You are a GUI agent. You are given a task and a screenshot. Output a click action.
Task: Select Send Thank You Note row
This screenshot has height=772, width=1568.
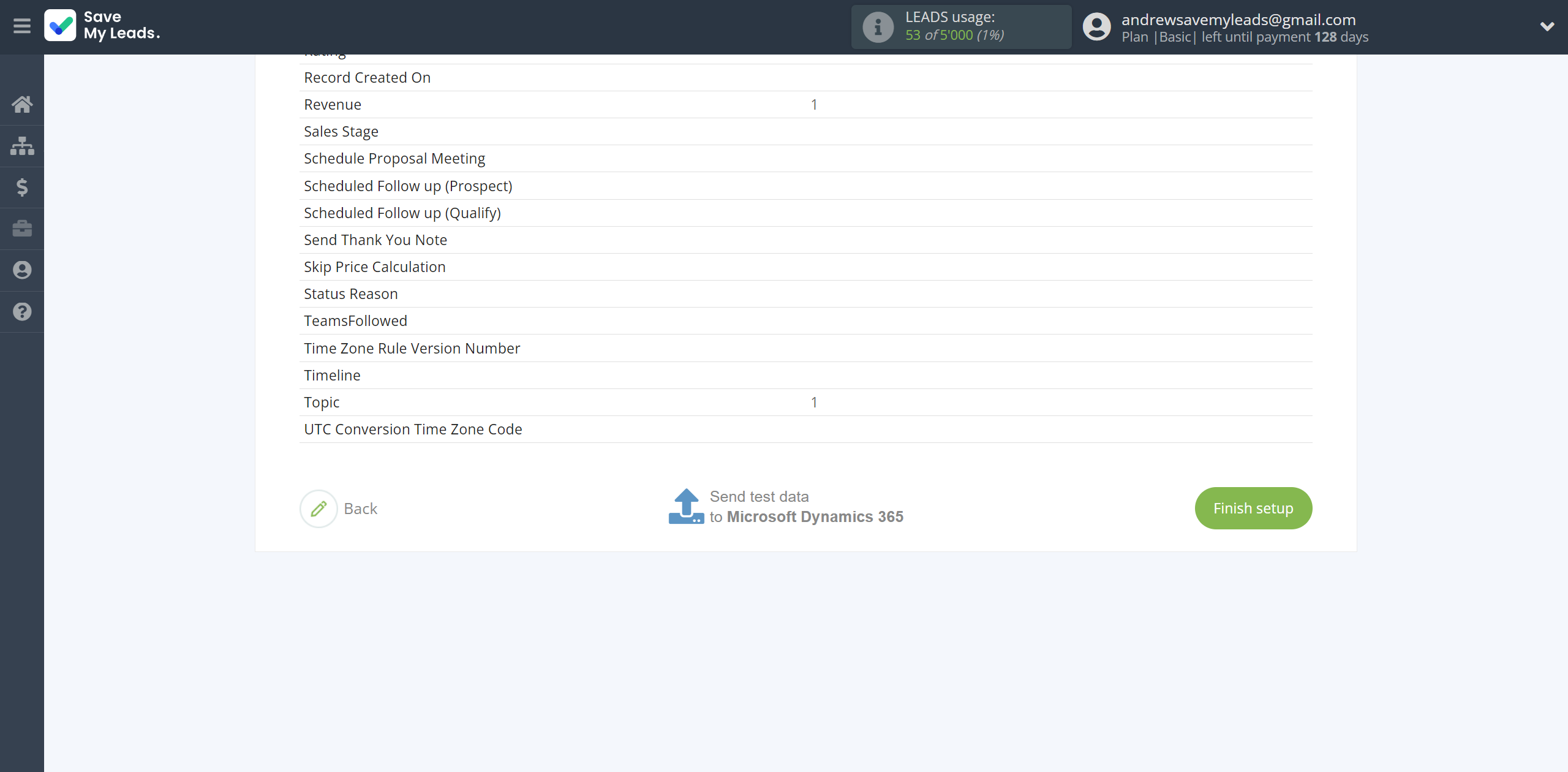coord(805,240)
